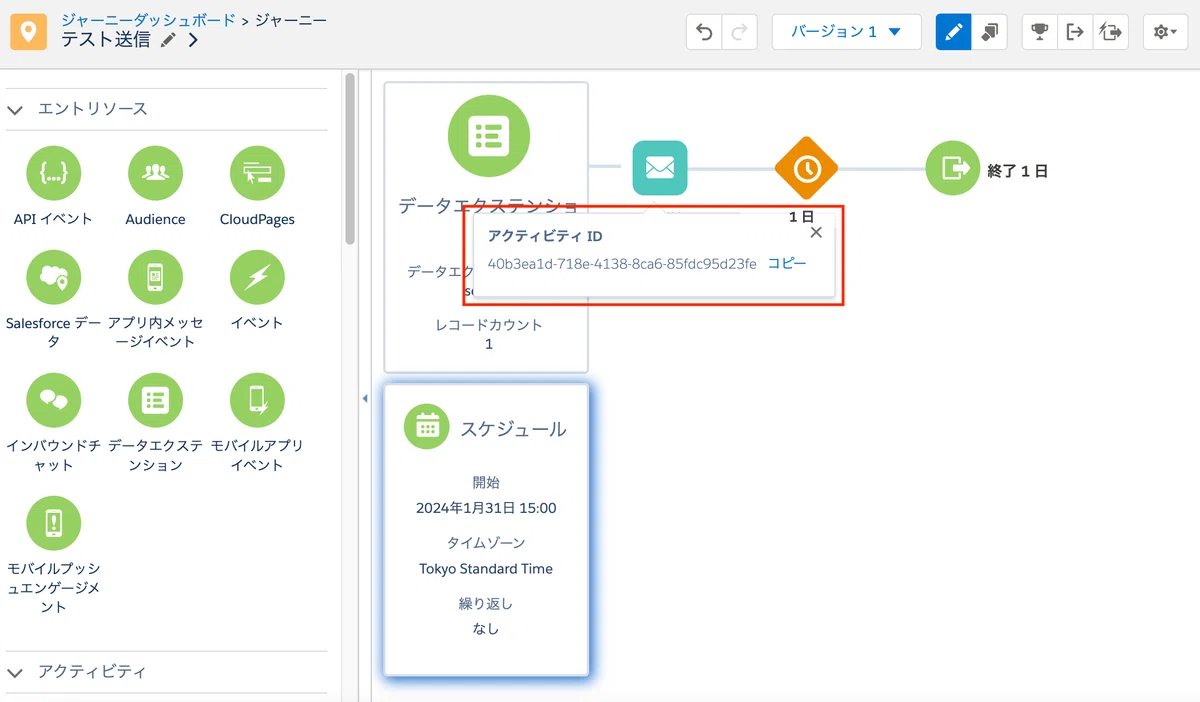Select the Audience entry source
Image resolution: width=1200 pixels, height=702 pixels.
tap(155, 186)
